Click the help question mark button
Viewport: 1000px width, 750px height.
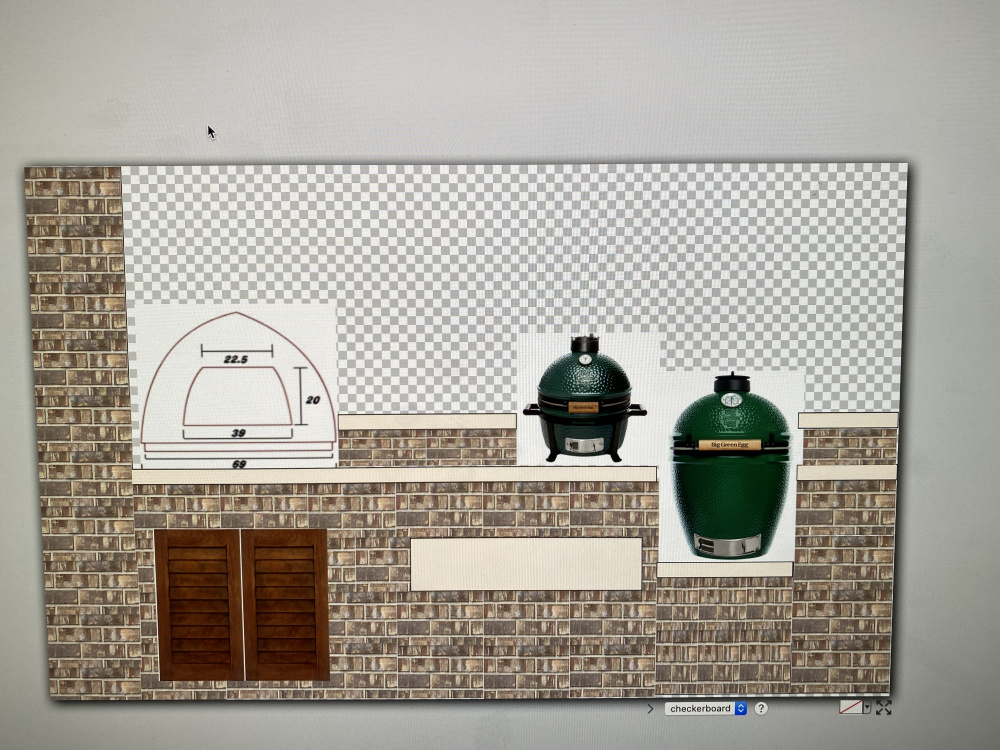coord(761,708)
